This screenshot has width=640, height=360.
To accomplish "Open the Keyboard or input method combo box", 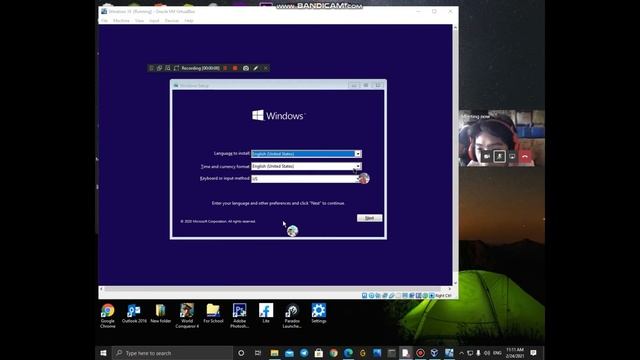I will click(x=306, y=179).
